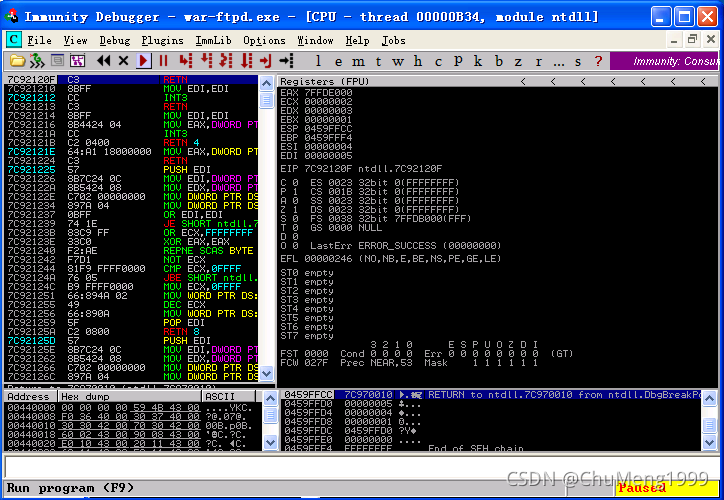Click the Open file folder icon
This screenshot has width=724, height=500.
click(17, 60)
